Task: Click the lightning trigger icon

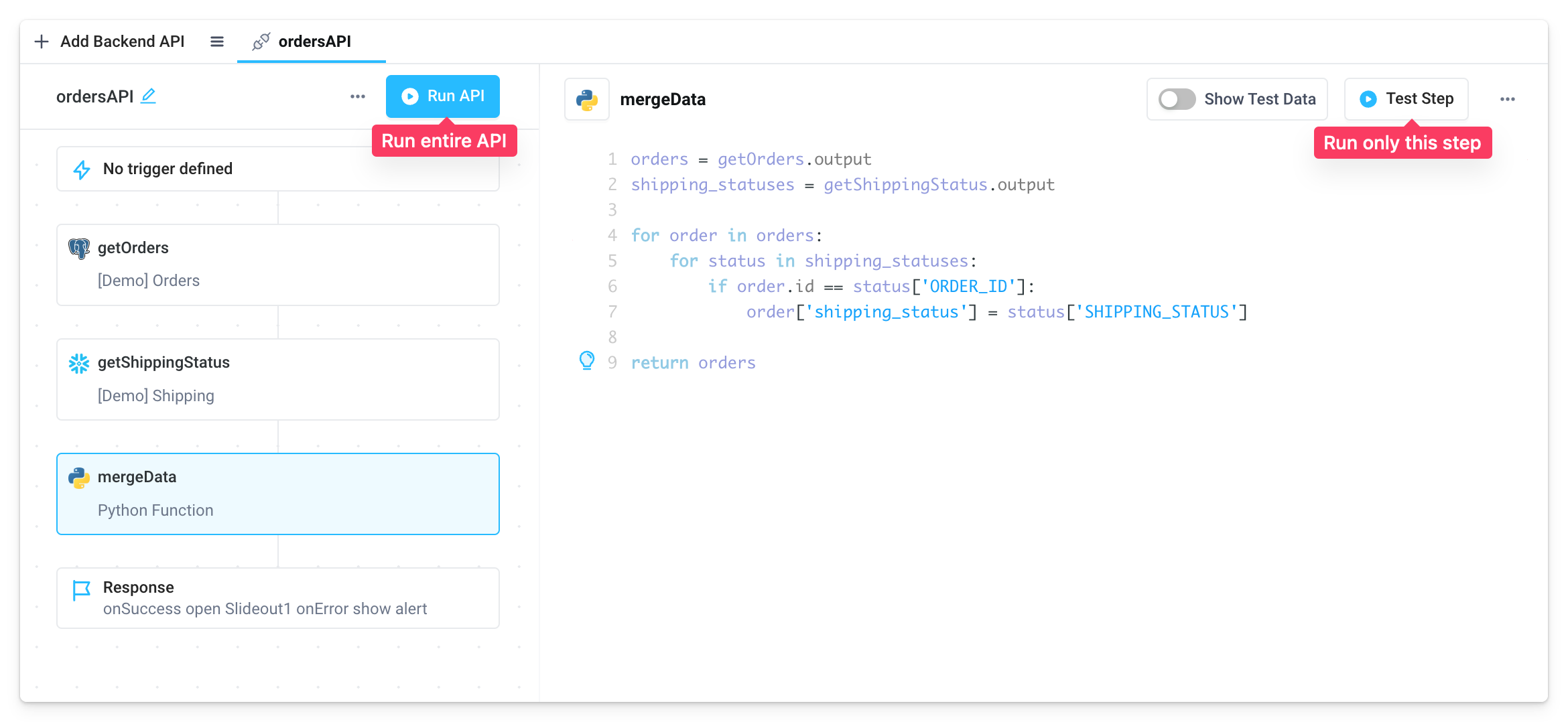Action: click(82, 169)
